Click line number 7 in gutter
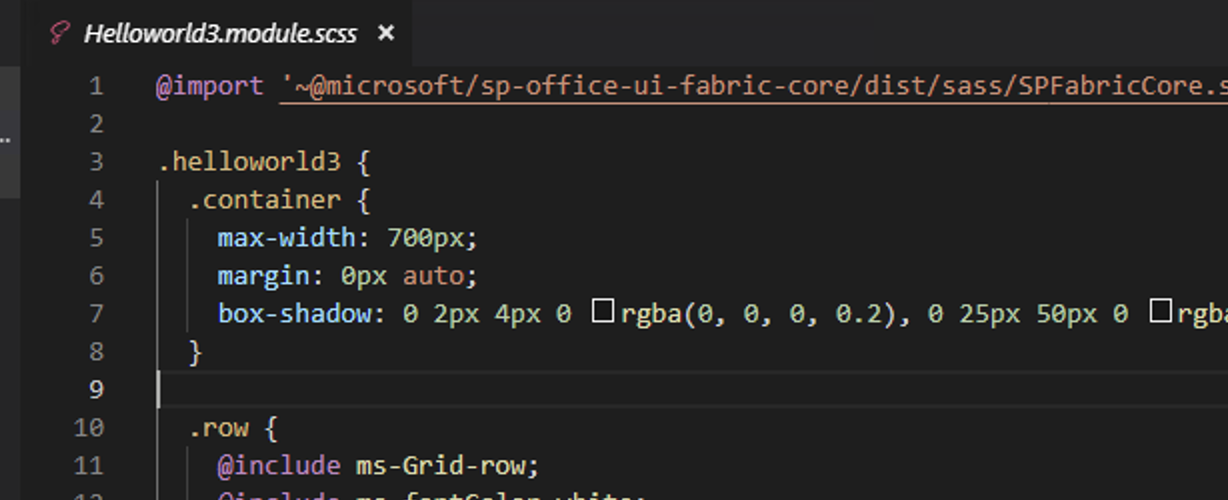This screenshot has height=500, width=1228. (96, 313)
